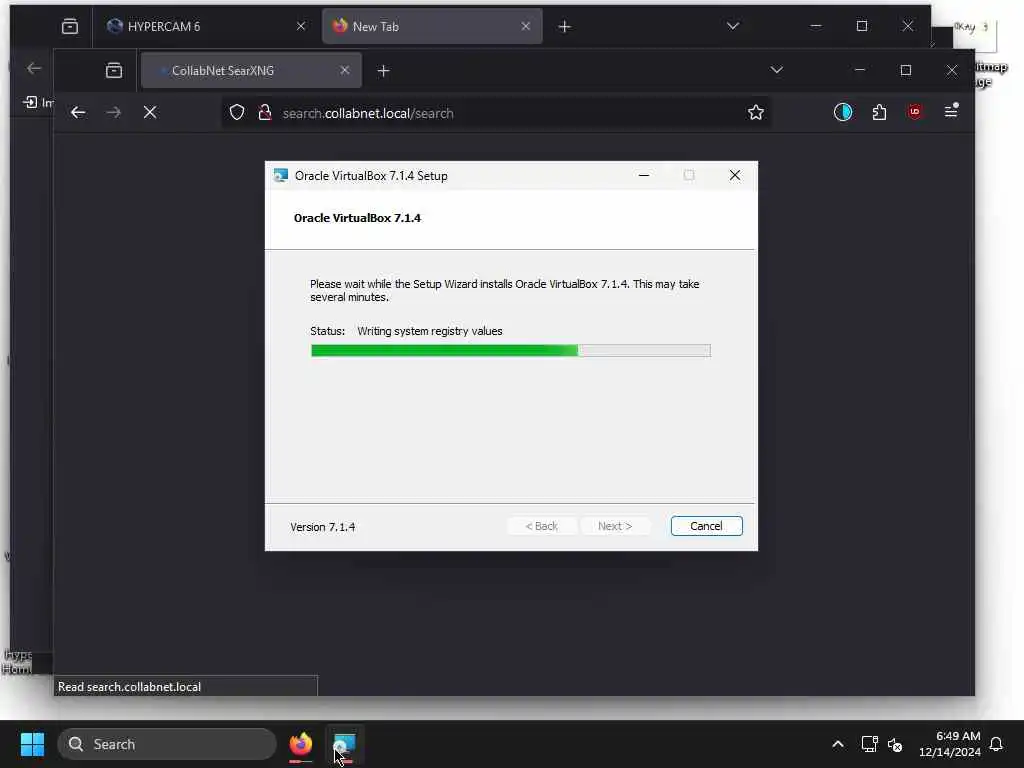Cancel the VirtualBox installation
This screenshot has height=768, width=1024.
(x=706, y=526)
